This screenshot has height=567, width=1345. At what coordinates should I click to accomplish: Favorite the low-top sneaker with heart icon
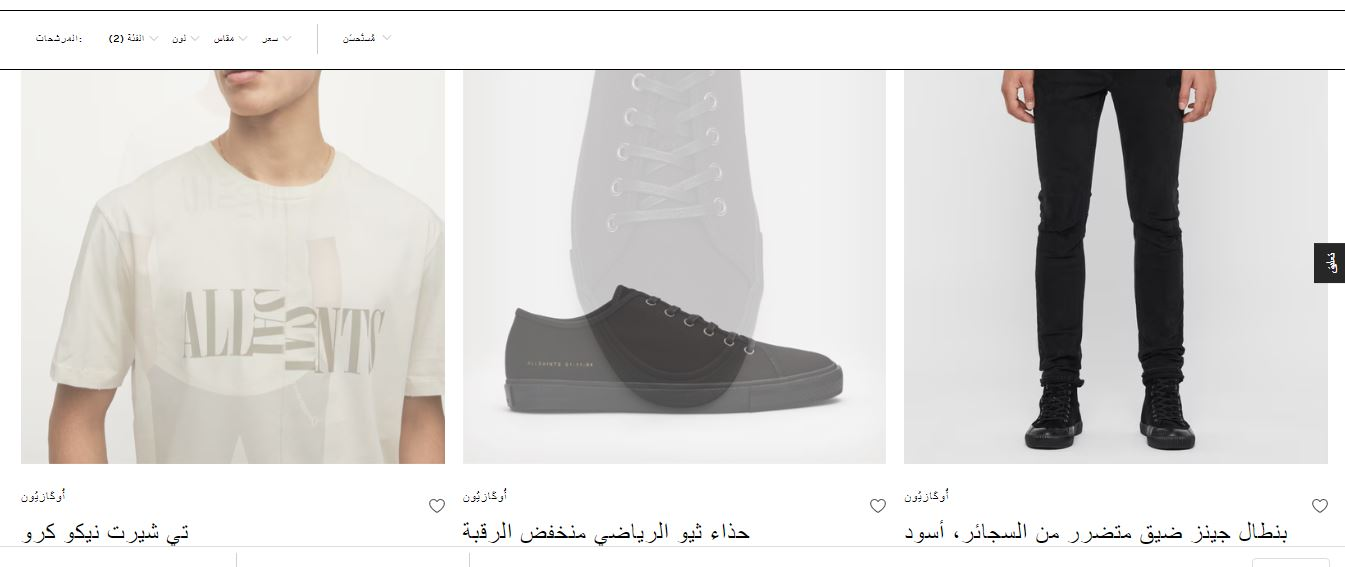[878, 506]
